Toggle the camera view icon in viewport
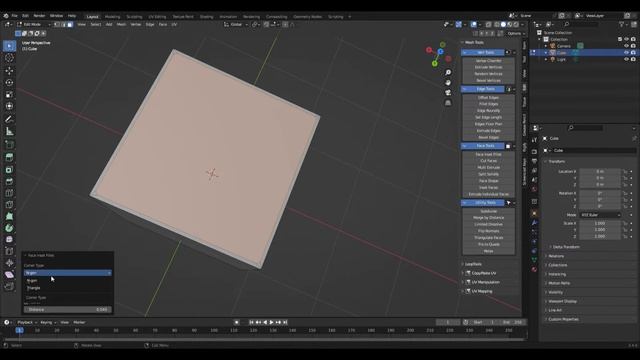640x360 pixels. point(448,93)
